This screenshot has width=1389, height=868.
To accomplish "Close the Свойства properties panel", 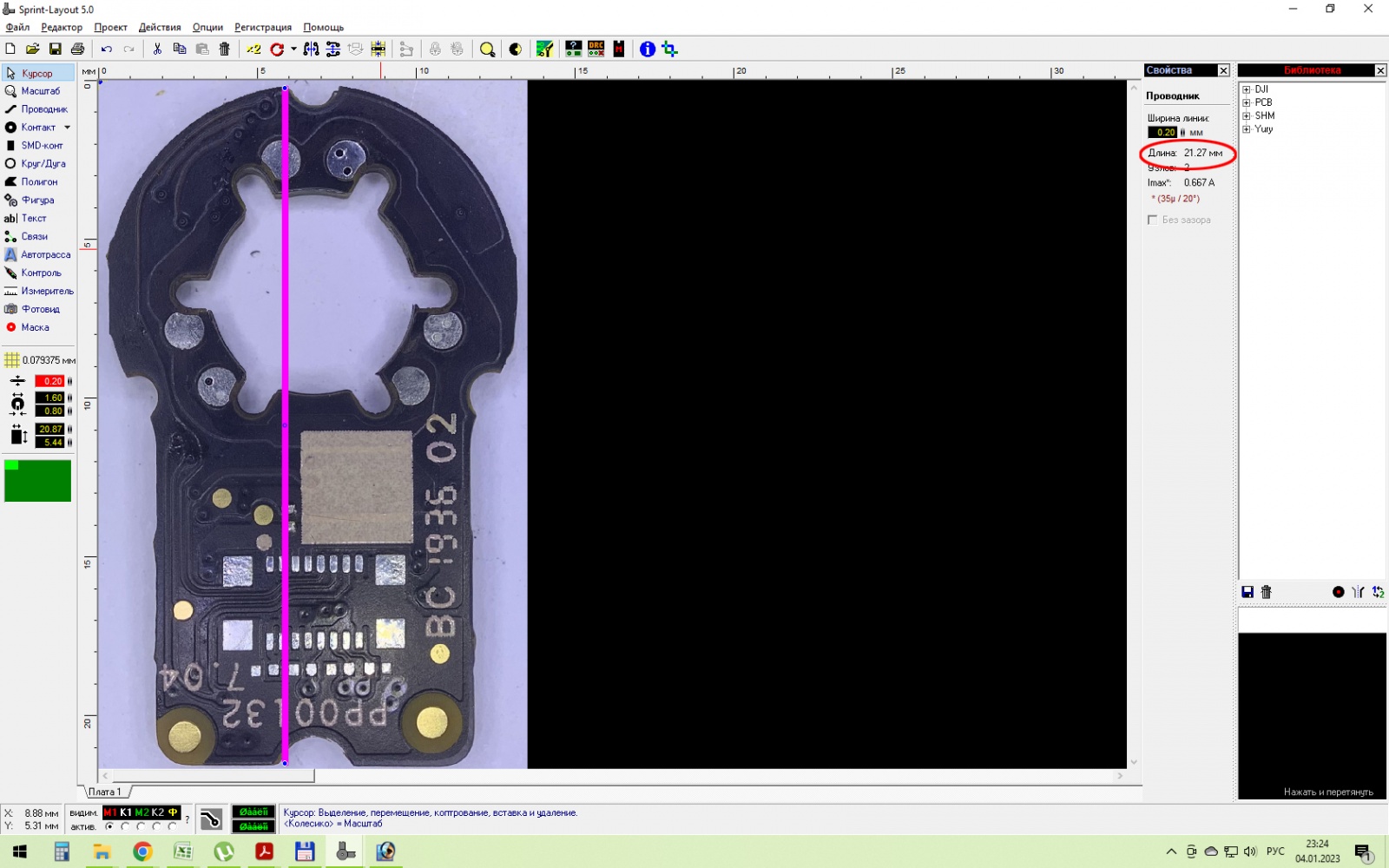I will point(1223,70).
